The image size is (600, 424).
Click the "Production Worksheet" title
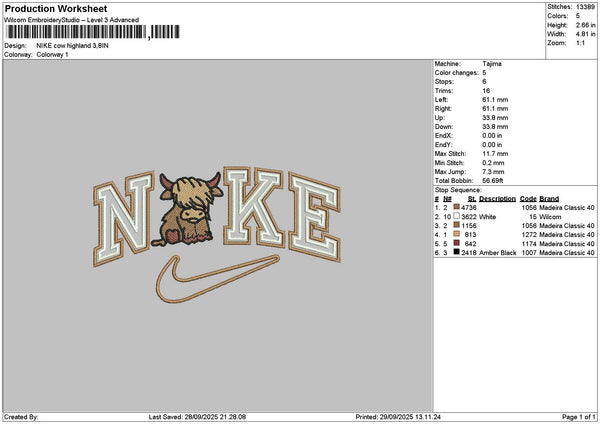coord(56,8)
